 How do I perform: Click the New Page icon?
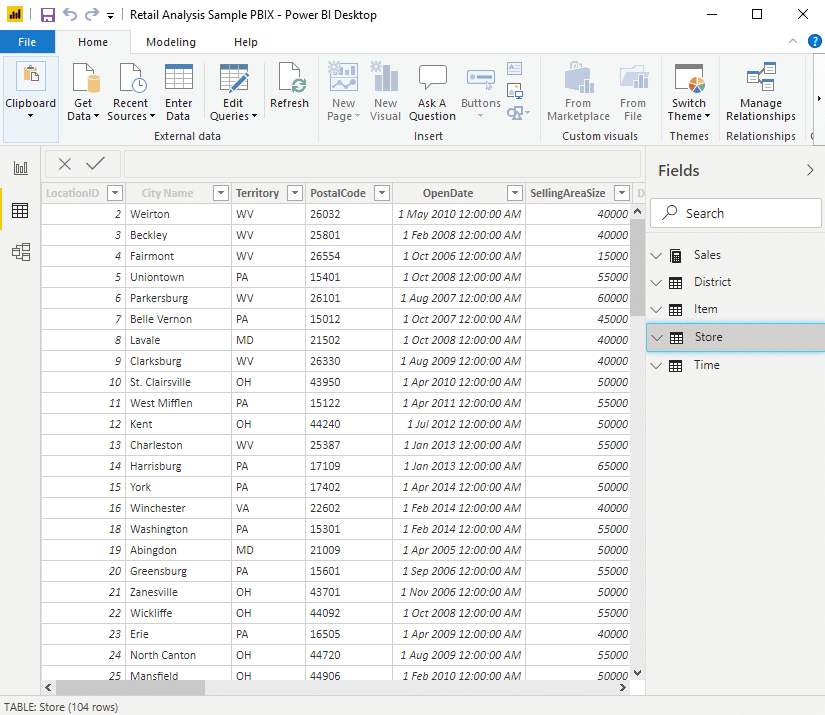point(343,76)
